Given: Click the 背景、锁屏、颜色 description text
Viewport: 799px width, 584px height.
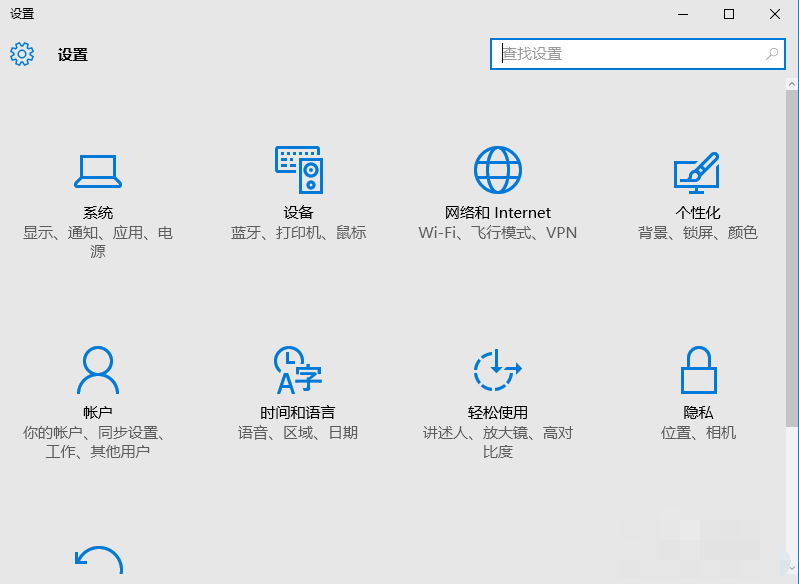Looking at the screenshot, I should pyautogui.click(x=697, y=233).
